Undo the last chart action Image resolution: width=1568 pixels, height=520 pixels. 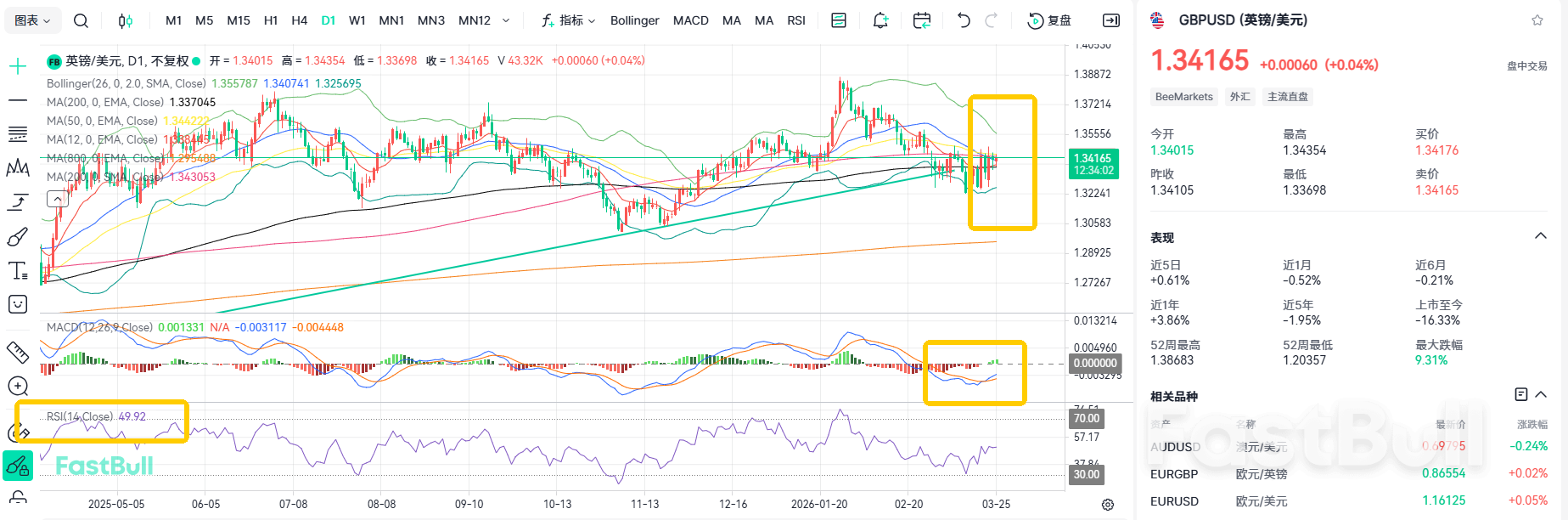pos(964,20)
